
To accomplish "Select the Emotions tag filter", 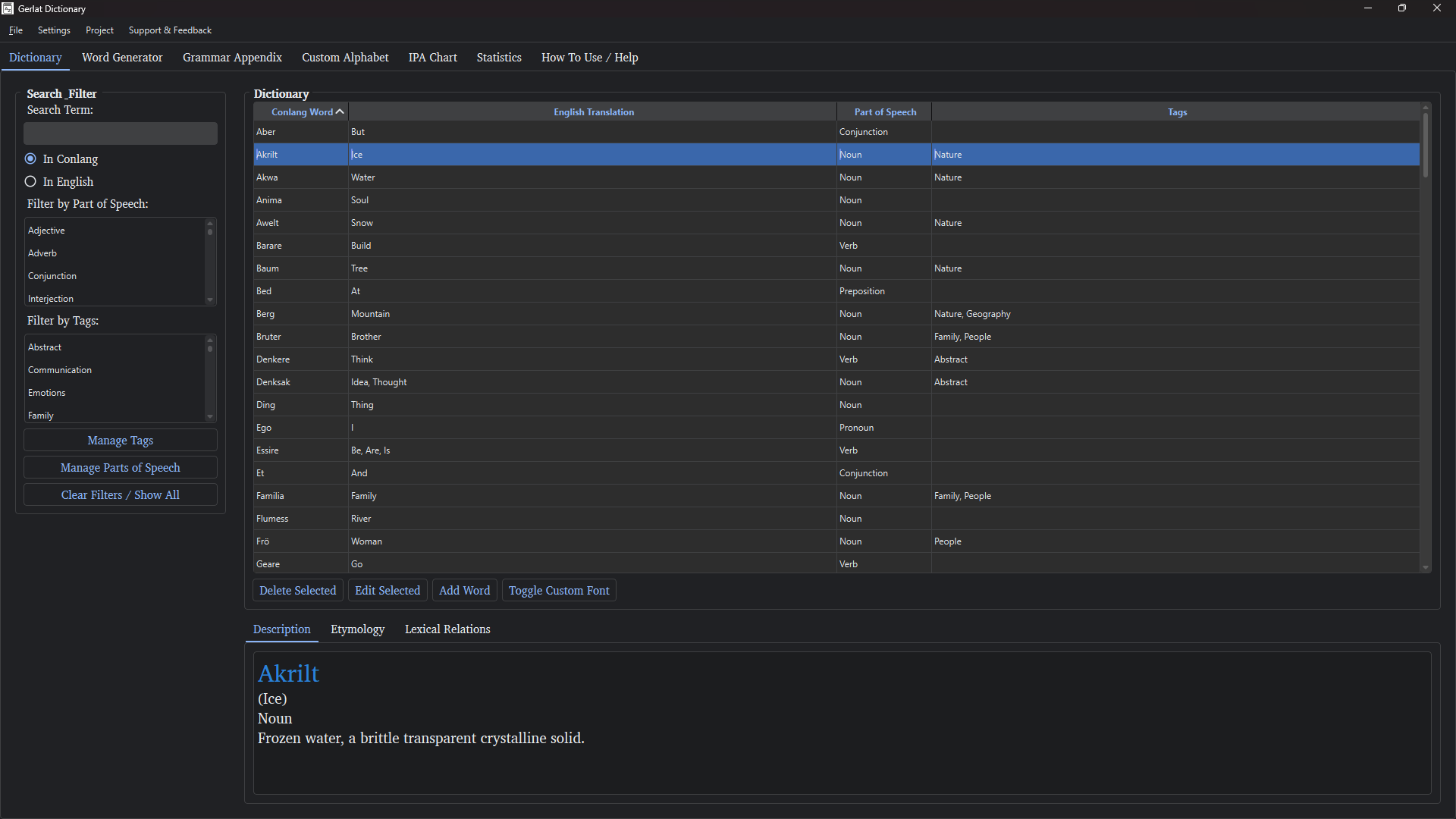I will click(115, 393).
